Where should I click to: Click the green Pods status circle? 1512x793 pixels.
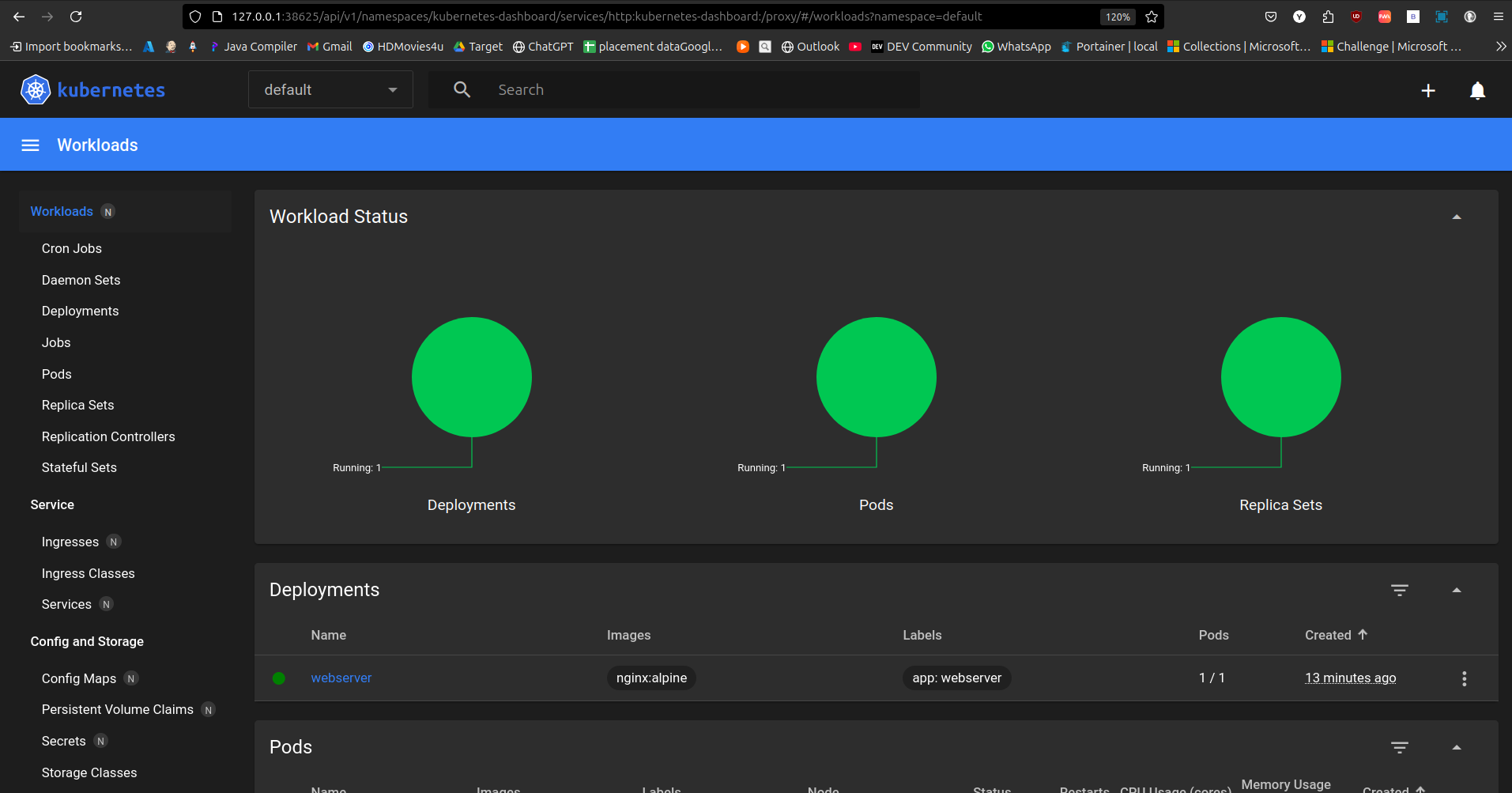876,377
